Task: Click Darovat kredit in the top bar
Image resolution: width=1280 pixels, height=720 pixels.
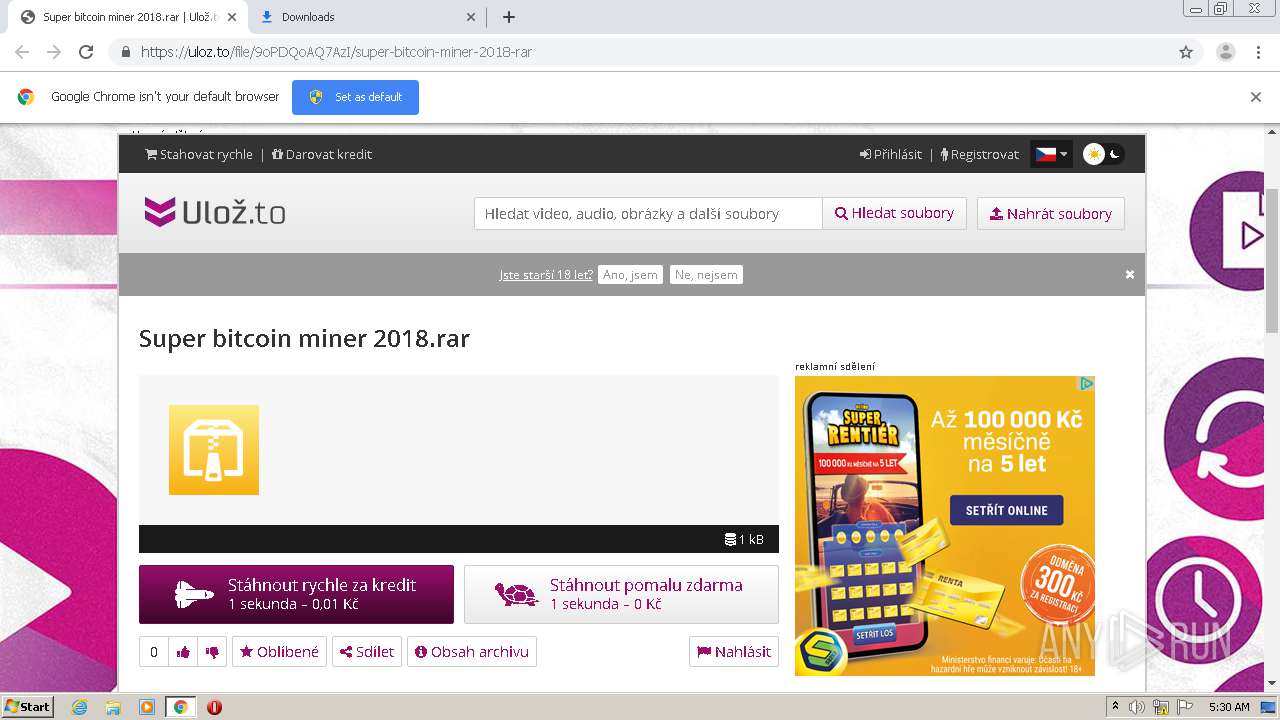Action: coord(322,154)
